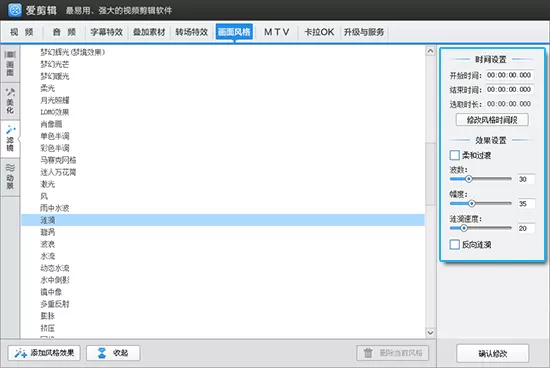Select the 梦幻辉光 (梦境效果) style
The image size is (550, 368).
pos(73,52)
